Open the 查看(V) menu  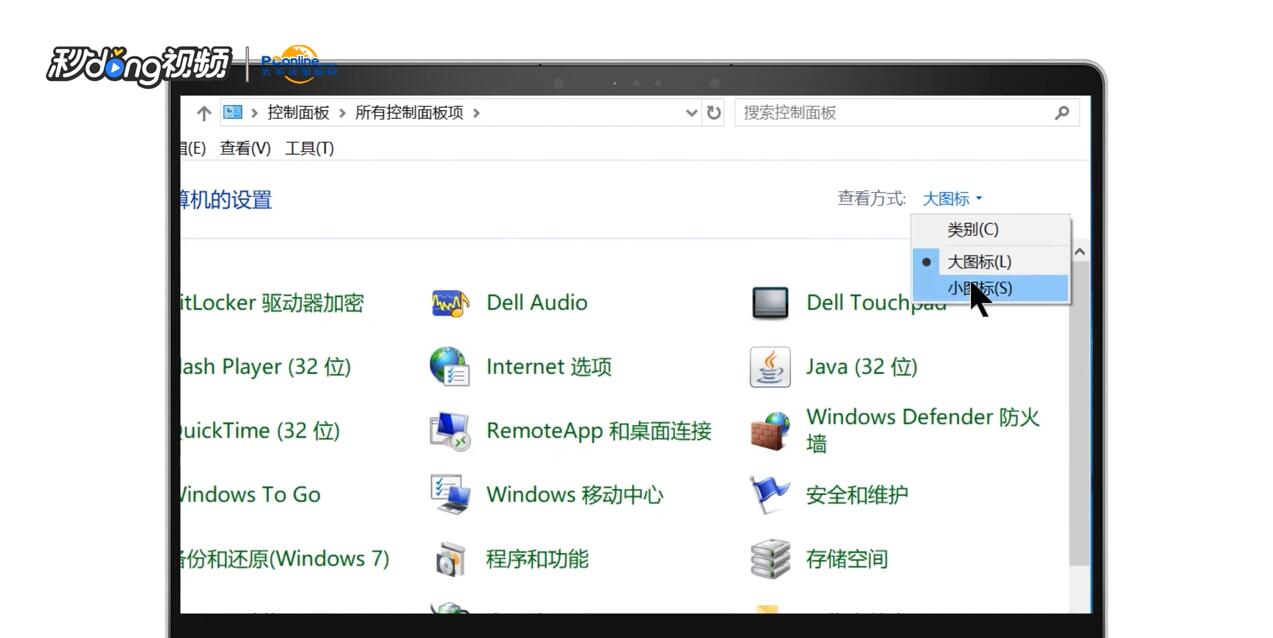(x=243, y=147)
